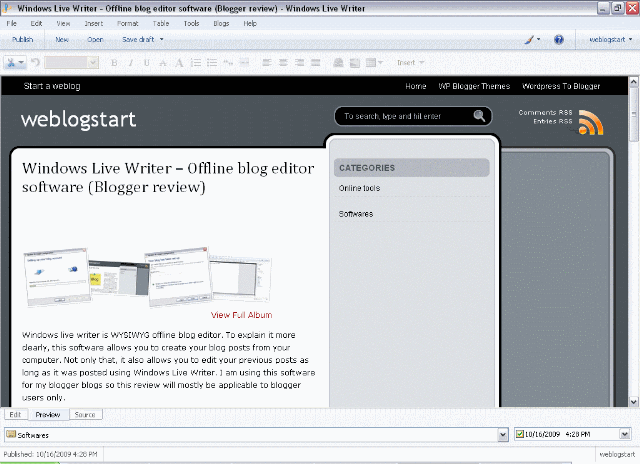Viewport: 640px width, 464px height.
Task: Click the undo arrow icon
Action: (36, 62)
